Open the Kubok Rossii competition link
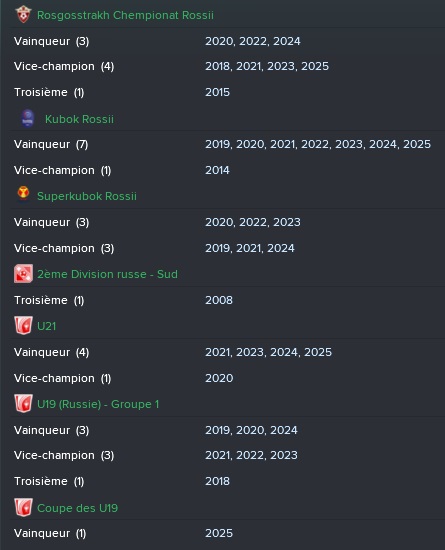The width and height of the screenshot is (445, 550). click(79, 119)
